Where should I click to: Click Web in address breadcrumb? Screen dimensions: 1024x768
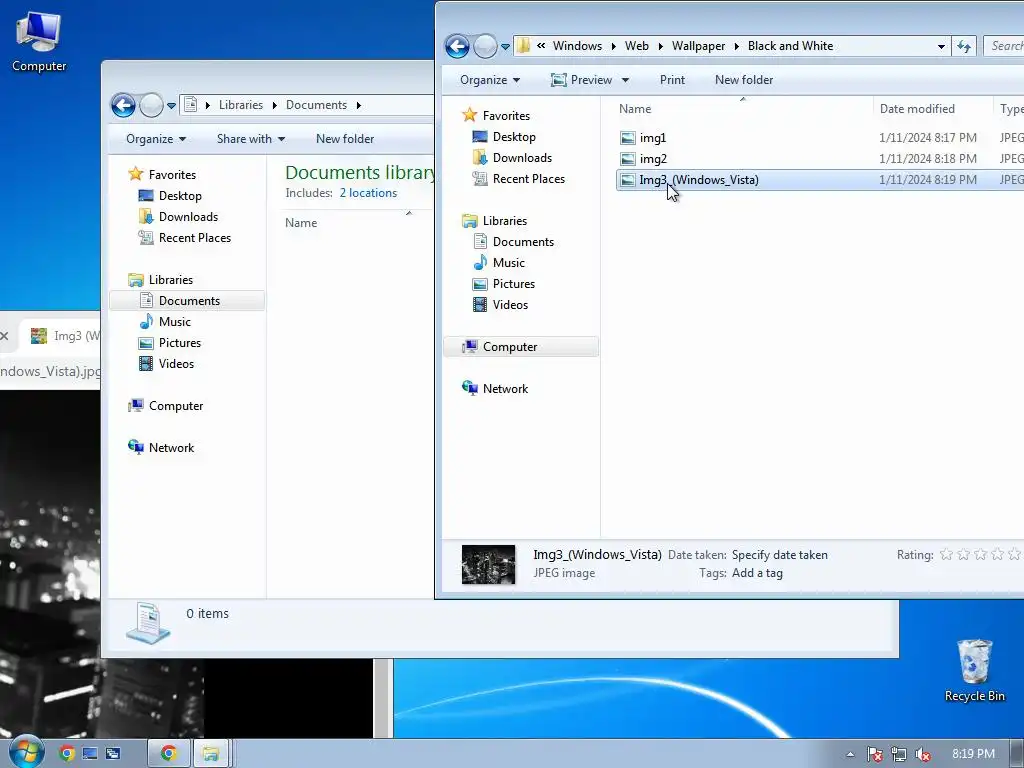click(637, 46)
